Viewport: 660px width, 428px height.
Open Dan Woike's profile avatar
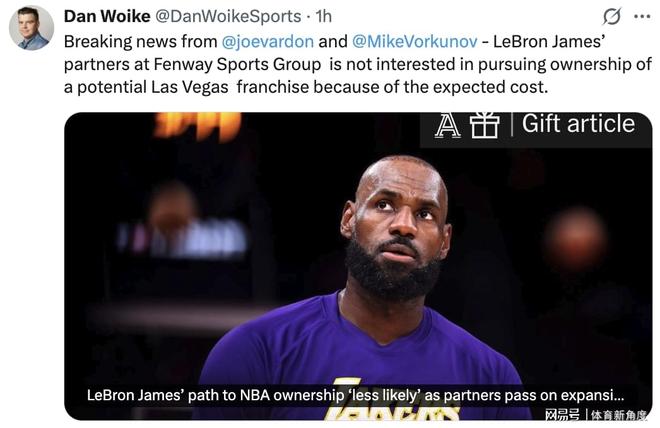pyautogui.click(x=32, y=28)
